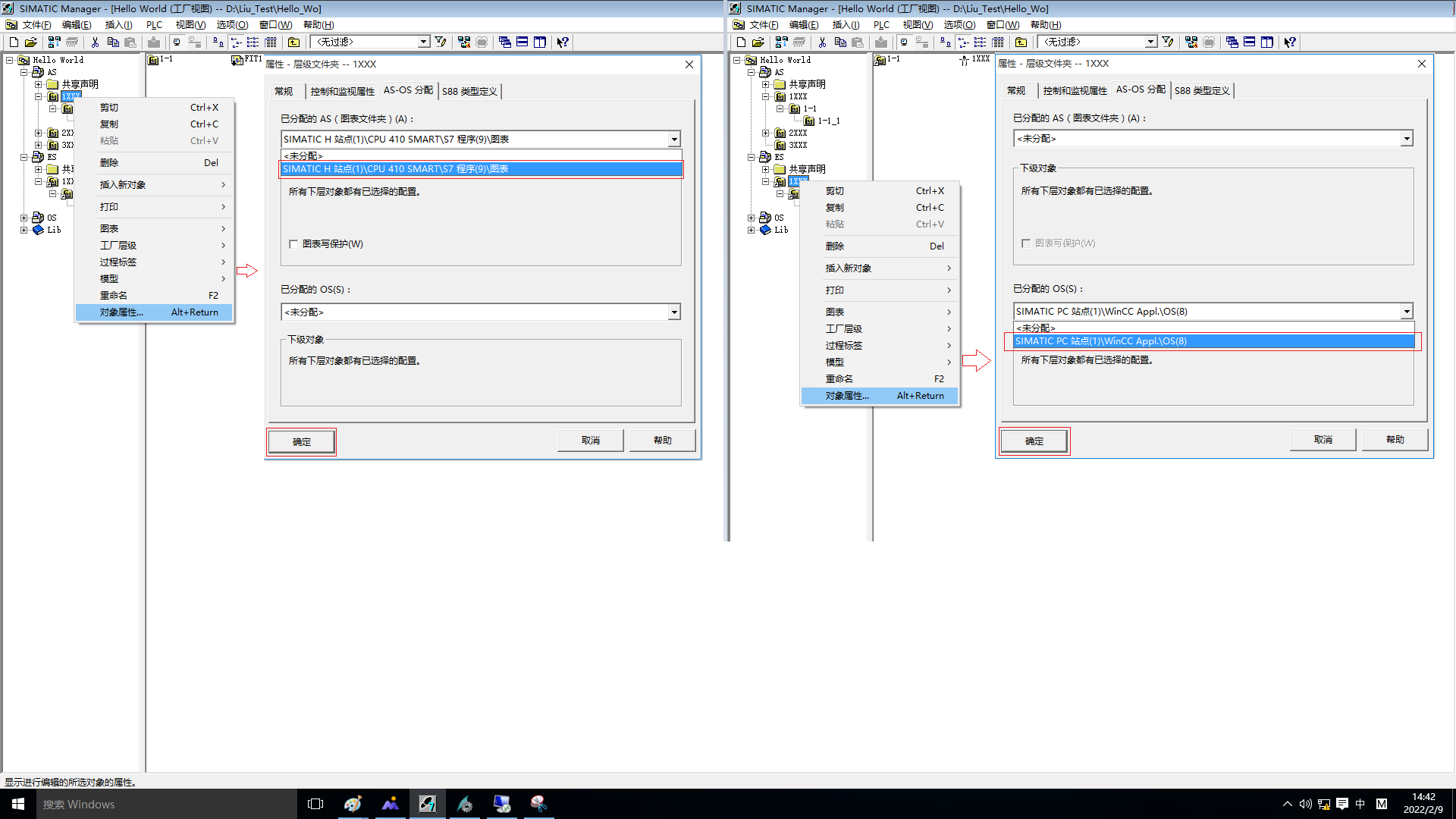Click the up-one-level folder icon in right toolbar

tap(1021, 42)
